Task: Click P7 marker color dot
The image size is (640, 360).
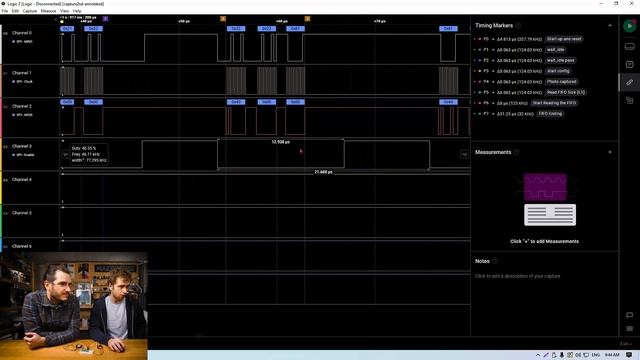Action: (x=480, y=113)
